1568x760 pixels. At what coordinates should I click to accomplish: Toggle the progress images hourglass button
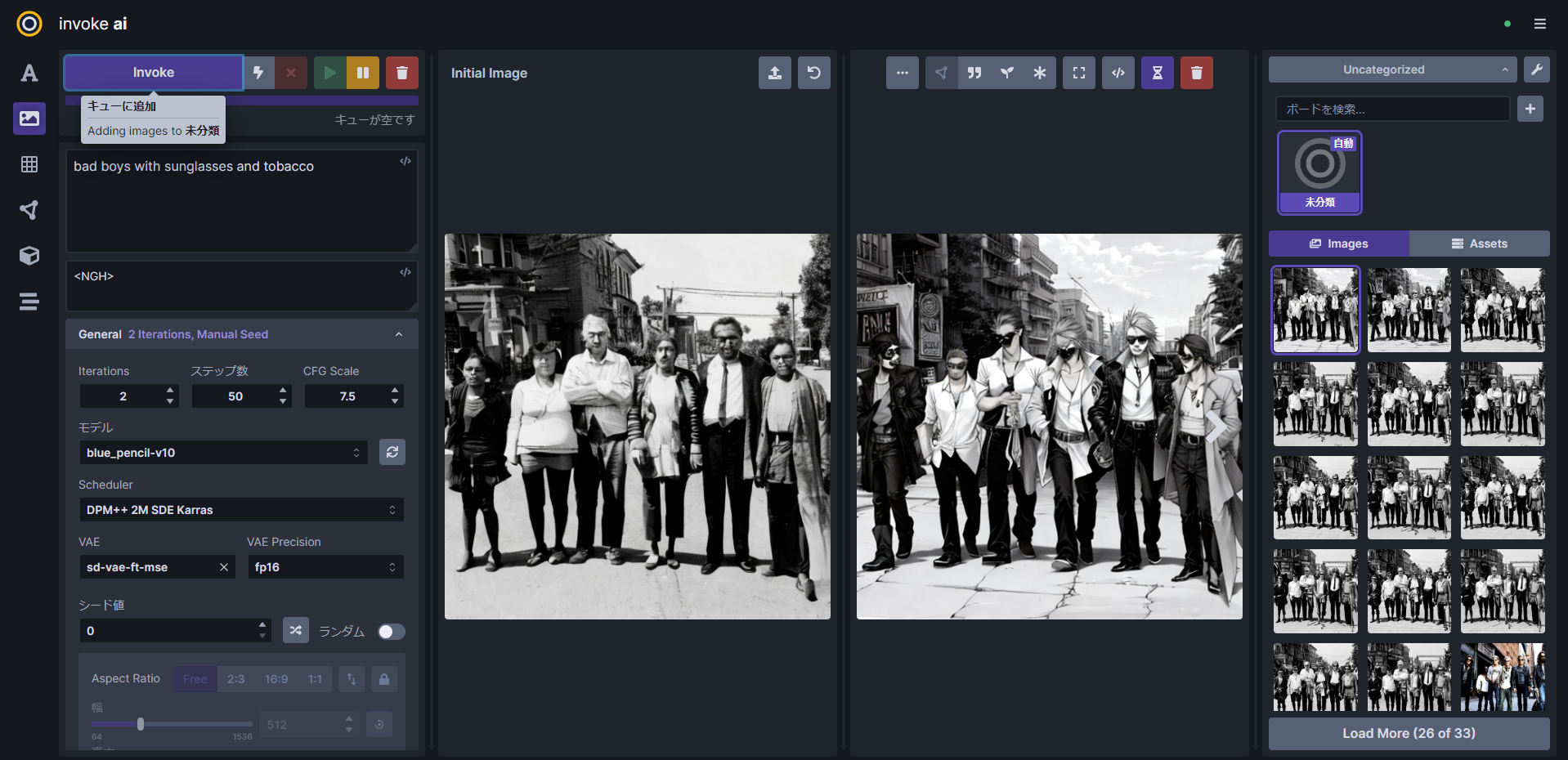1158,73
